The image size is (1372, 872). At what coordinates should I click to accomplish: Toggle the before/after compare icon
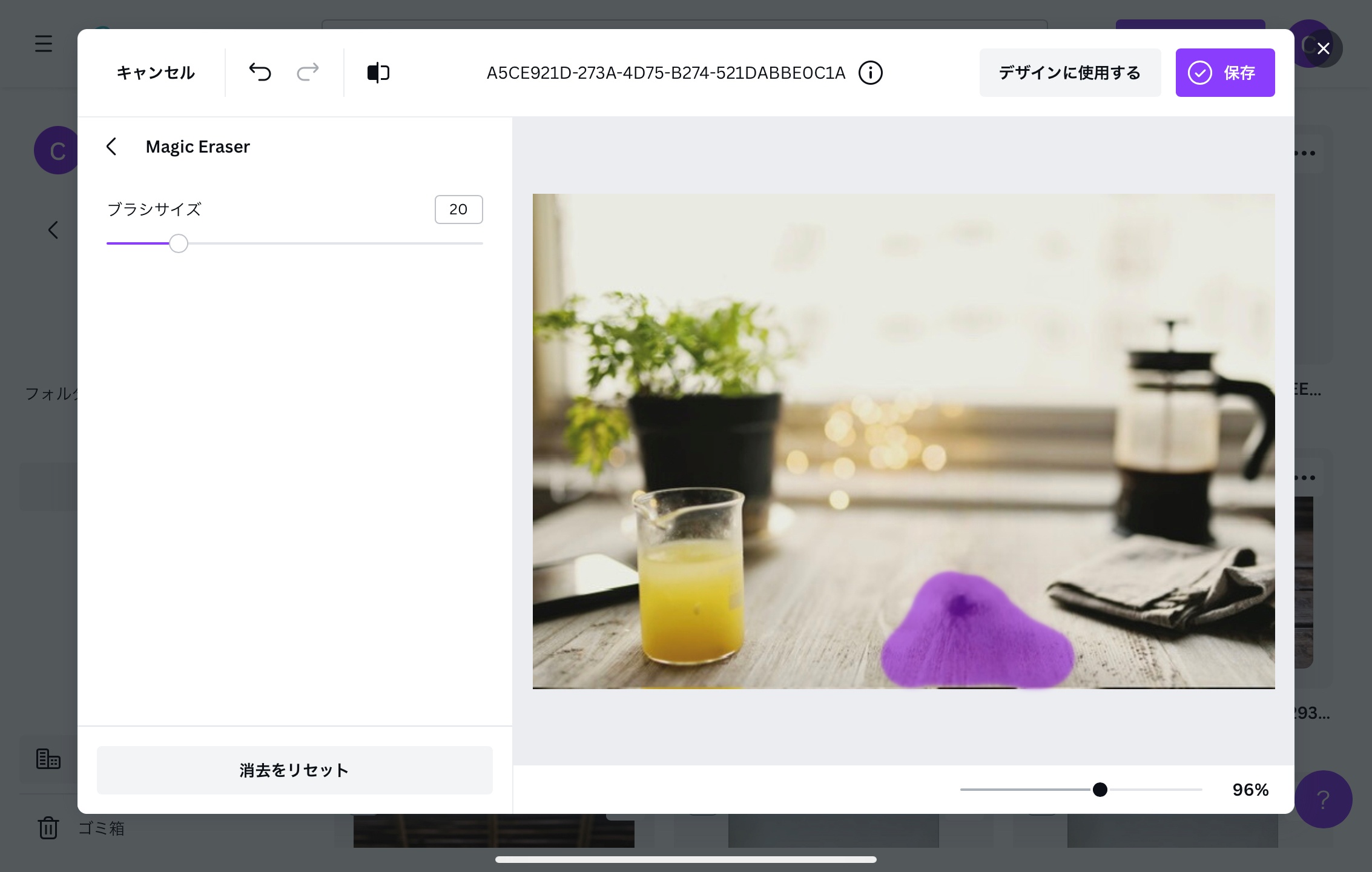378,73
